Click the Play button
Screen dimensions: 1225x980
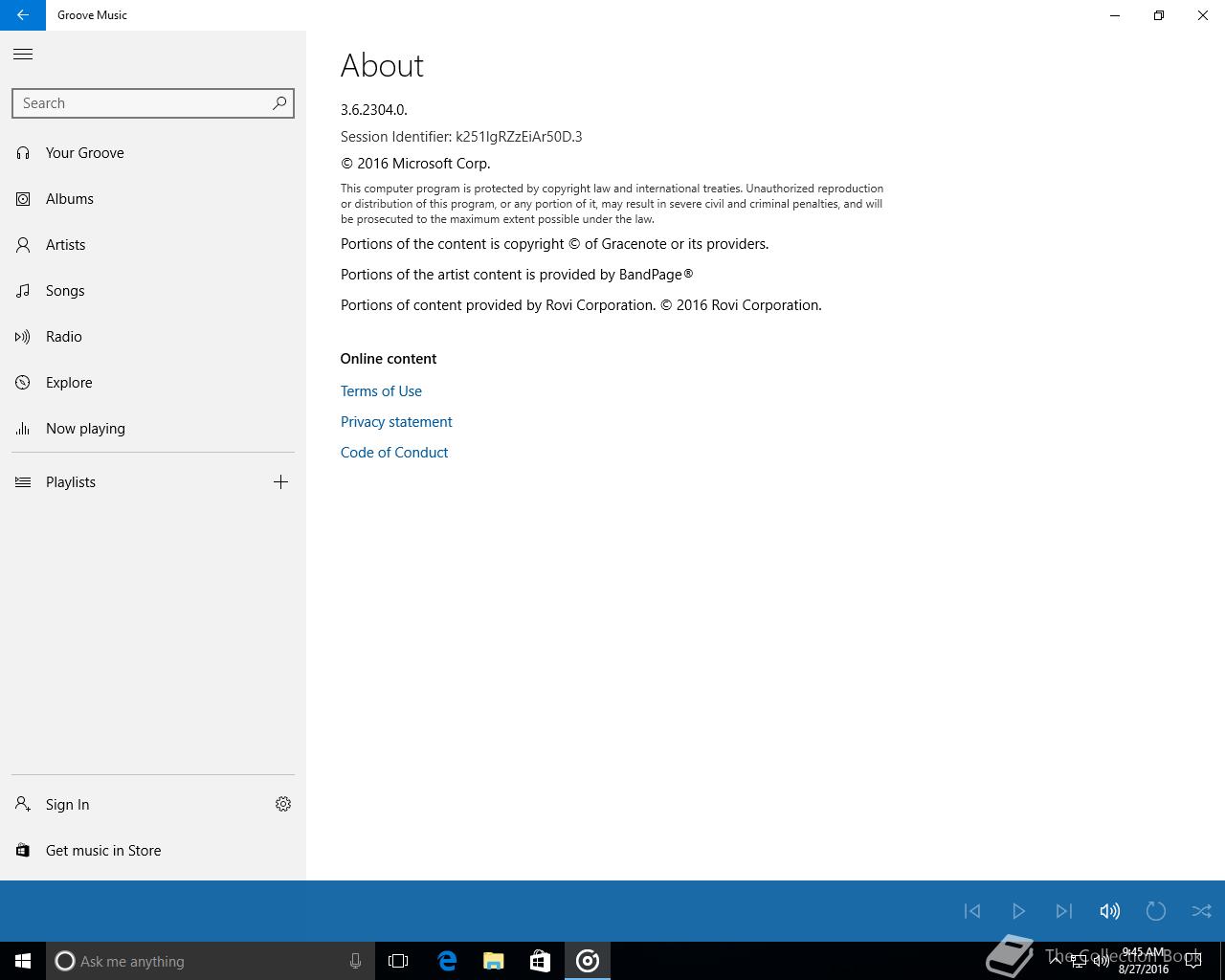[1018, 911]
